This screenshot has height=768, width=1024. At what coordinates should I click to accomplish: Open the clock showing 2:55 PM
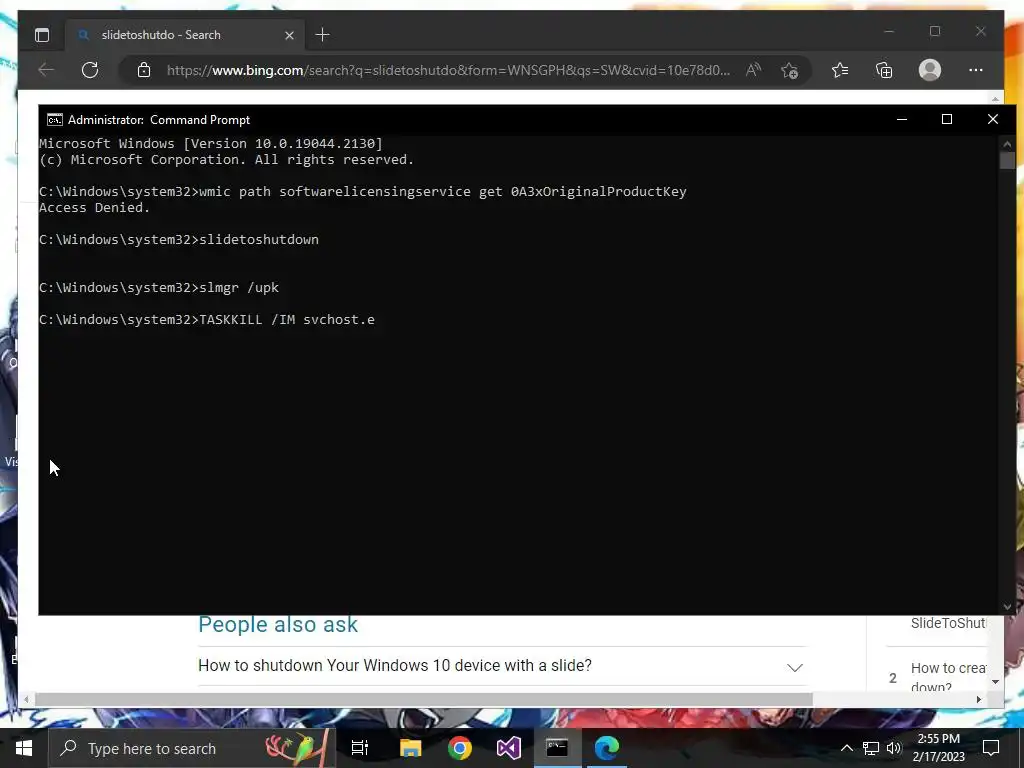coord(938,748)
